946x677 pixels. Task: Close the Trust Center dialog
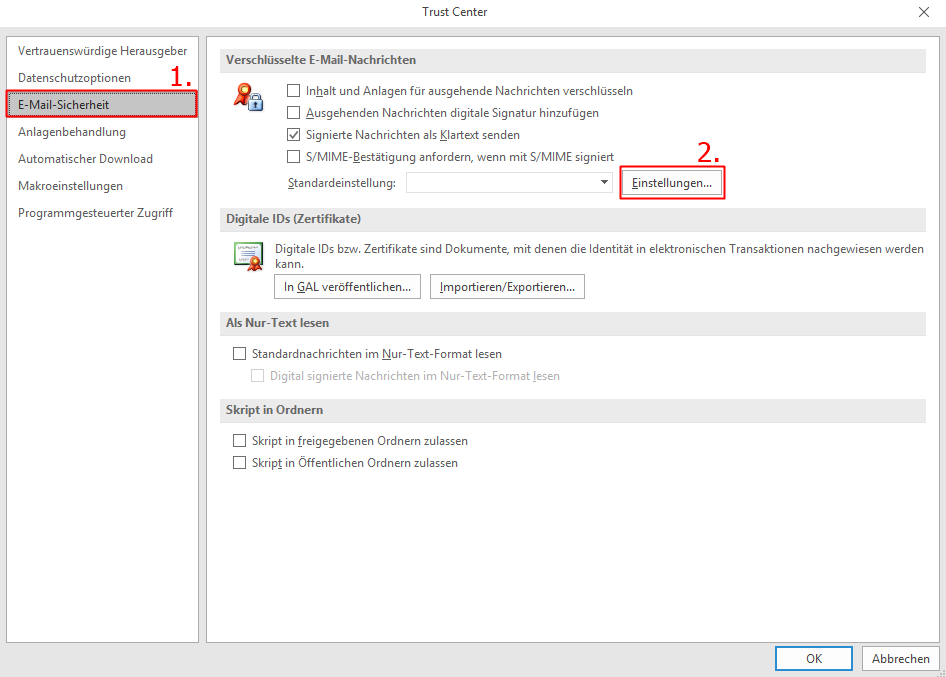coord(922,12)
